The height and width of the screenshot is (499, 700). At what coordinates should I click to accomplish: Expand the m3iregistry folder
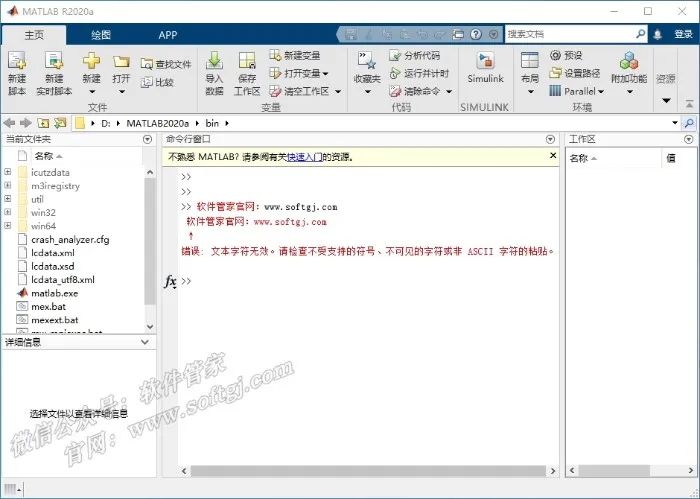pyautogui.click(x=8, y=185)
